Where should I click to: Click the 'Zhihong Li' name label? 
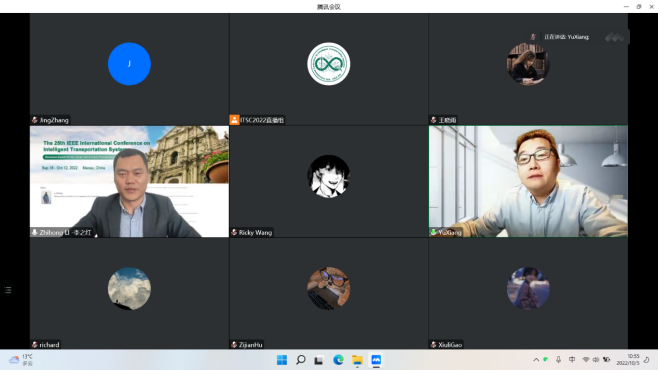(65, 232)
